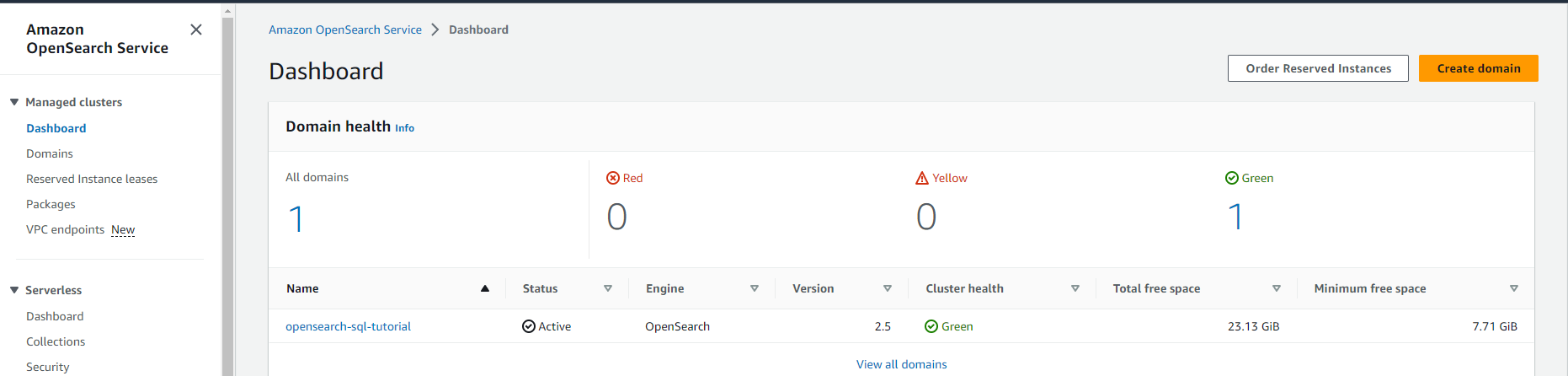Click the Green cluster health icon in row
Screen dimensions: 1568x376
tap(931, 326)
